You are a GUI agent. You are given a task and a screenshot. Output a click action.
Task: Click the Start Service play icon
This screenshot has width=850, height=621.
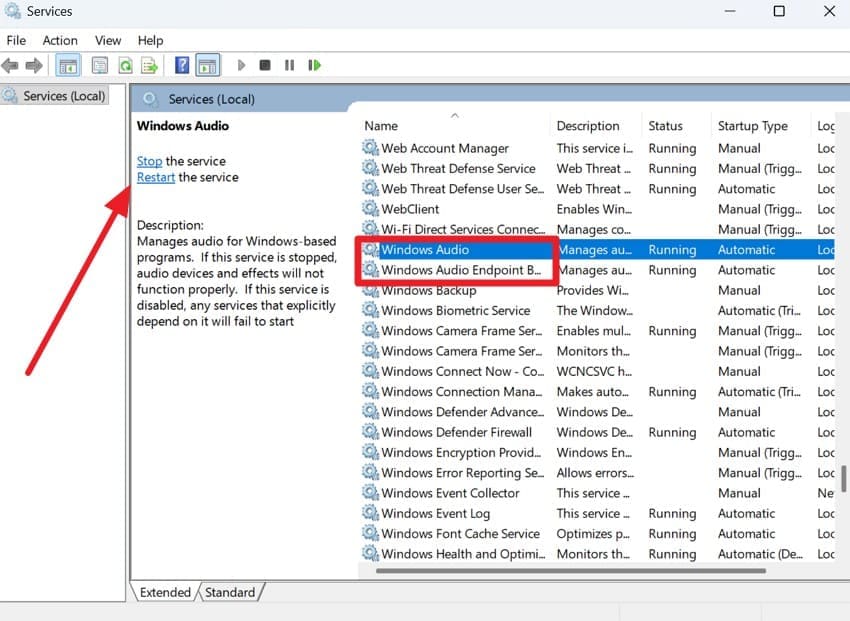241,66
